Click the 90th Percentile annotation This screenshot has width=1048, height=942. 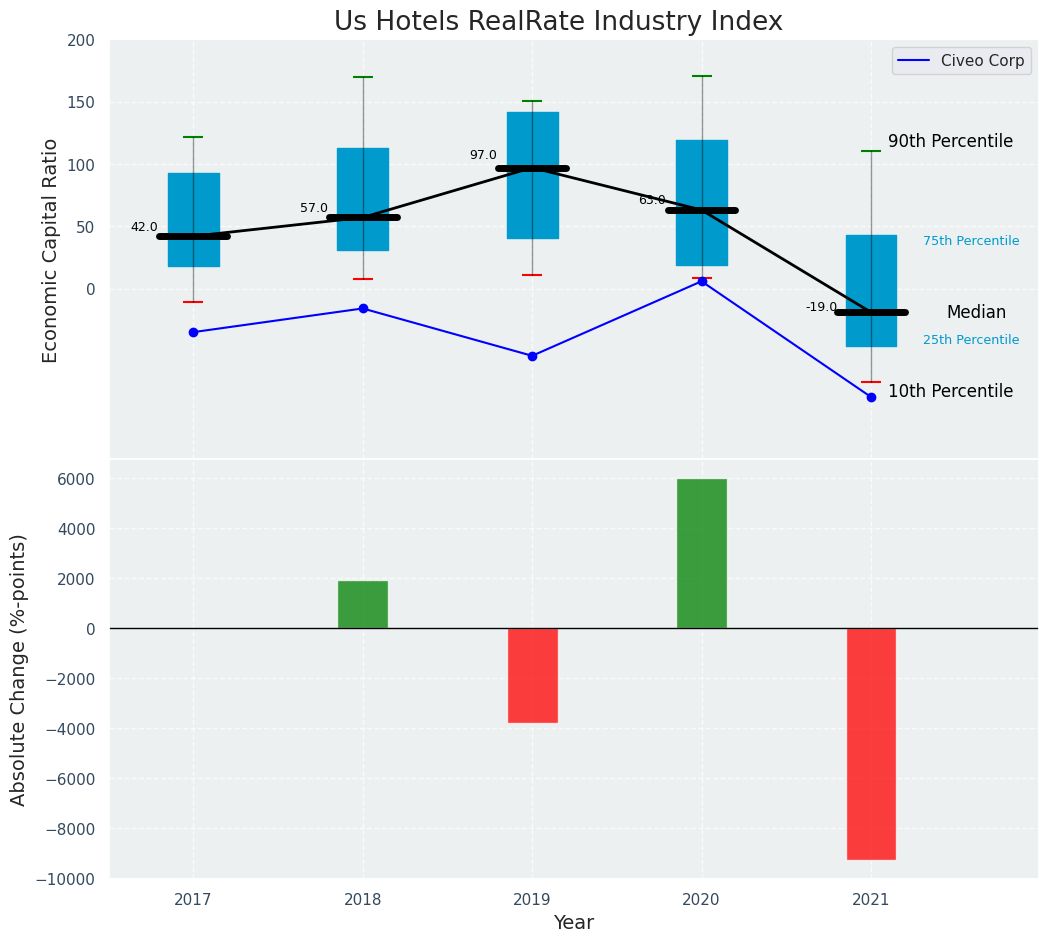coord(950,141)
